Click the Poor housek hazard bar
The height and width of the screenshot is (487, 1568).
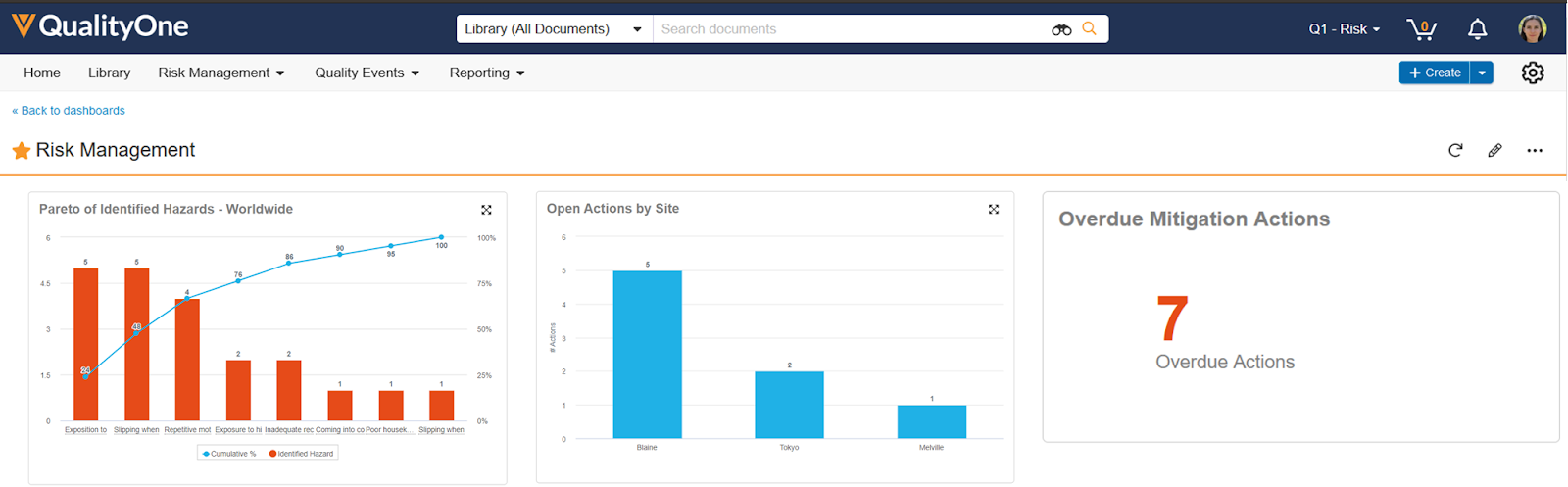[391, 406]
